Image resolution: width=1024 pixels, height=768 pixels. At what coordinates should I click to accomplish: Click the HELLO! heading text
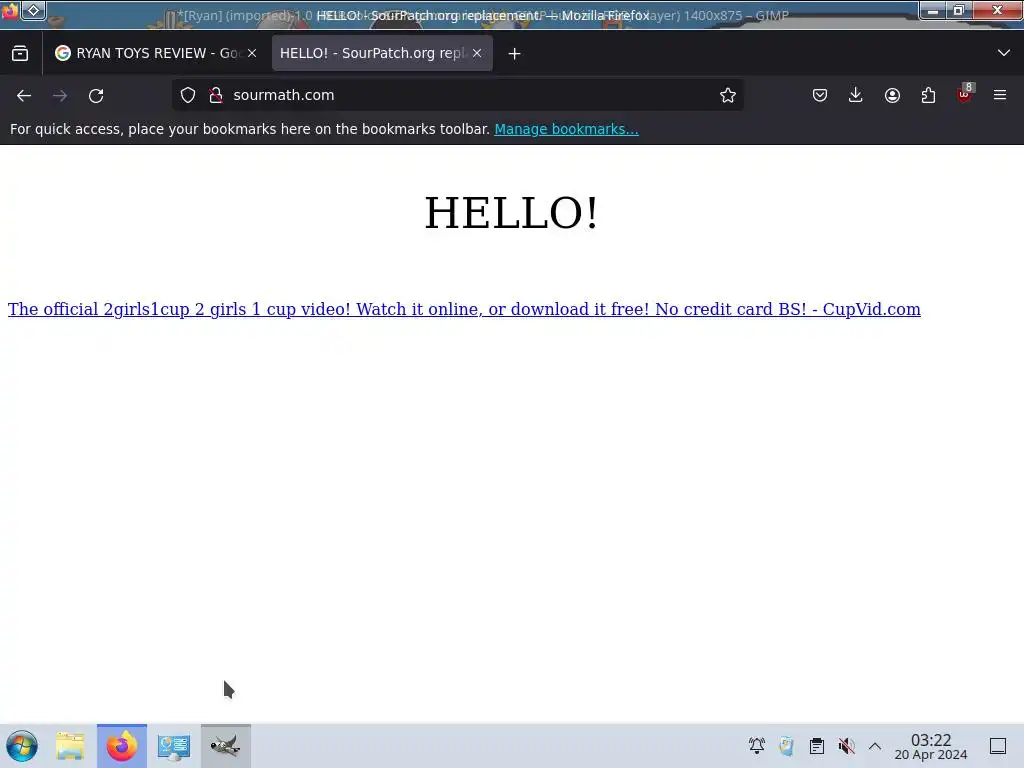coord(511,212)
